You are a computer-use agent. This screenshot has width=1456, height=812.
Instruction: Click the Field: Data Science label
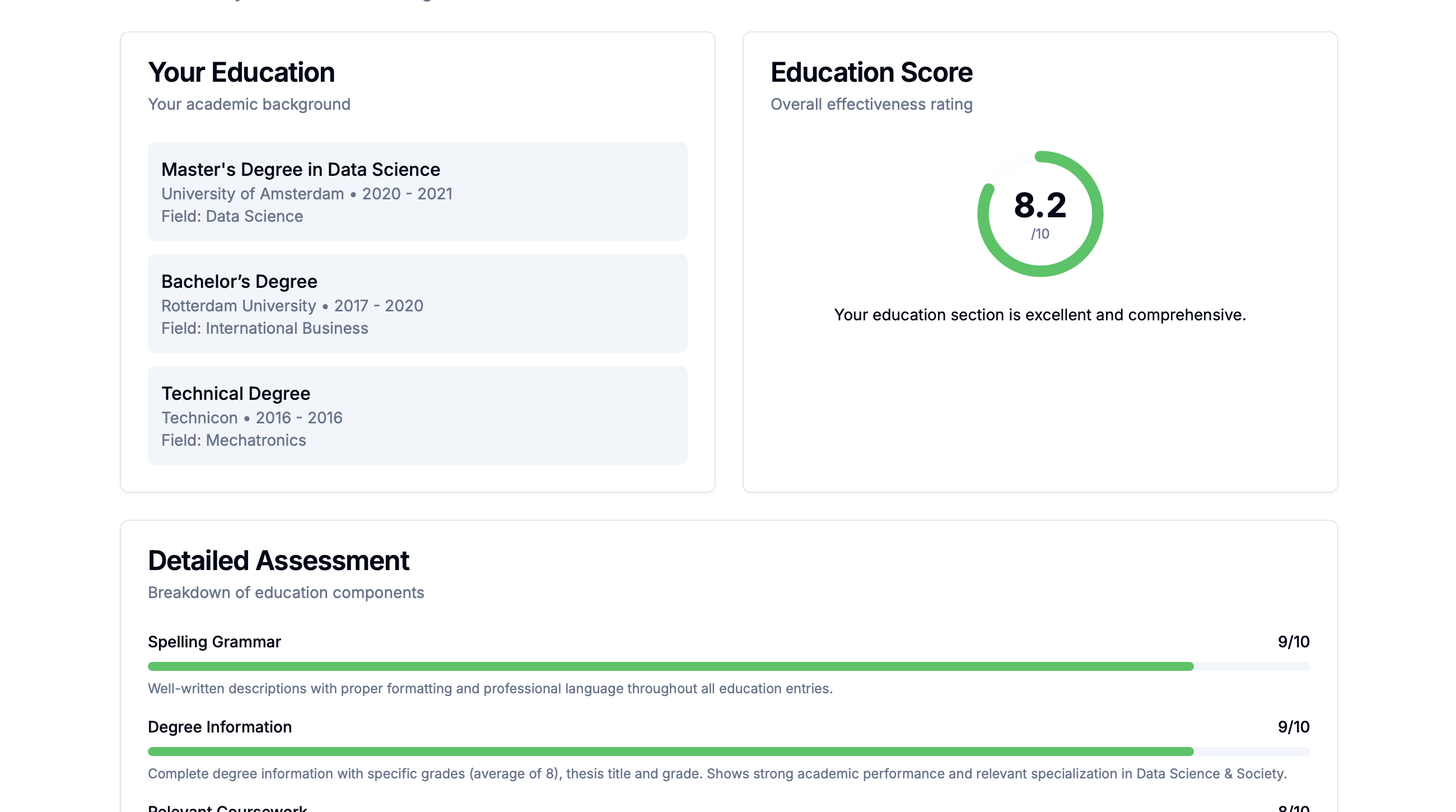click(x=232, y=216)
